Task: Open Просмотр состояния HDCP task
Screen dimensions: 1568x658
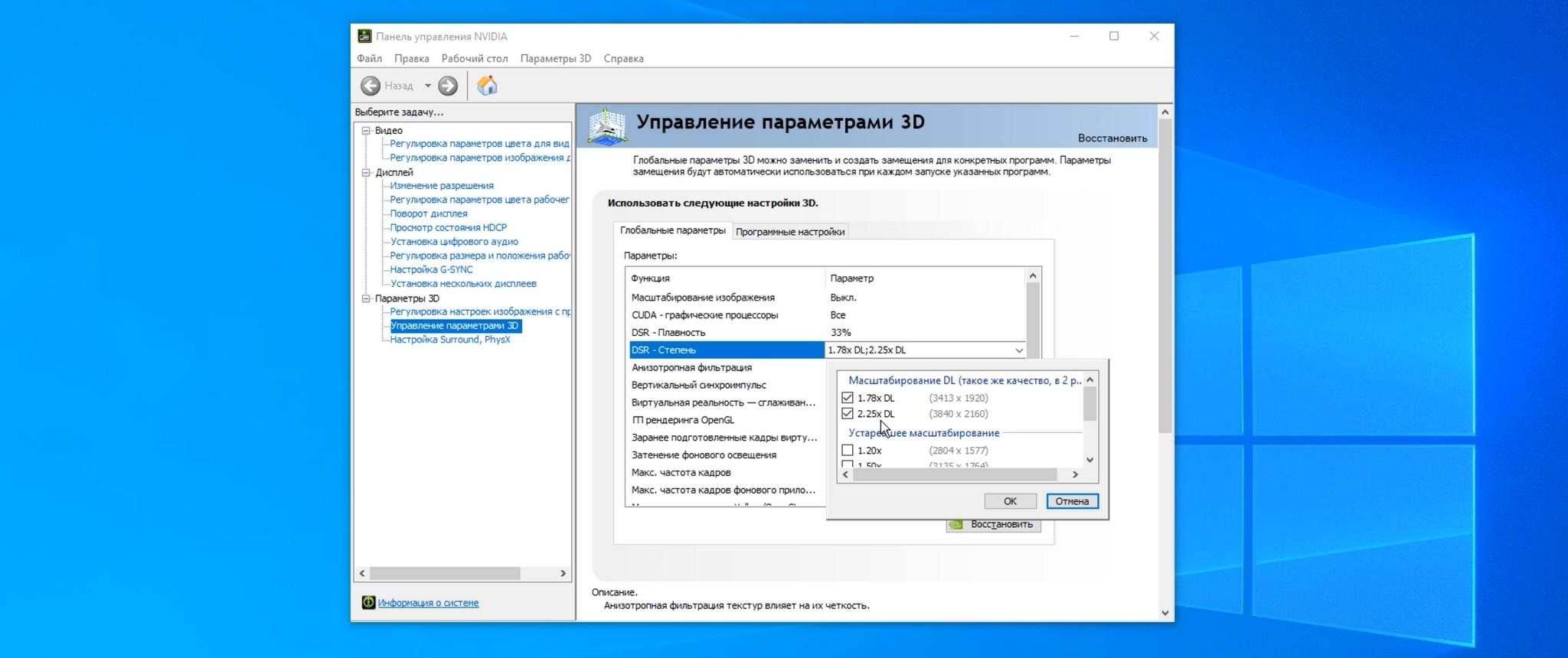Action: coord(448,228)
